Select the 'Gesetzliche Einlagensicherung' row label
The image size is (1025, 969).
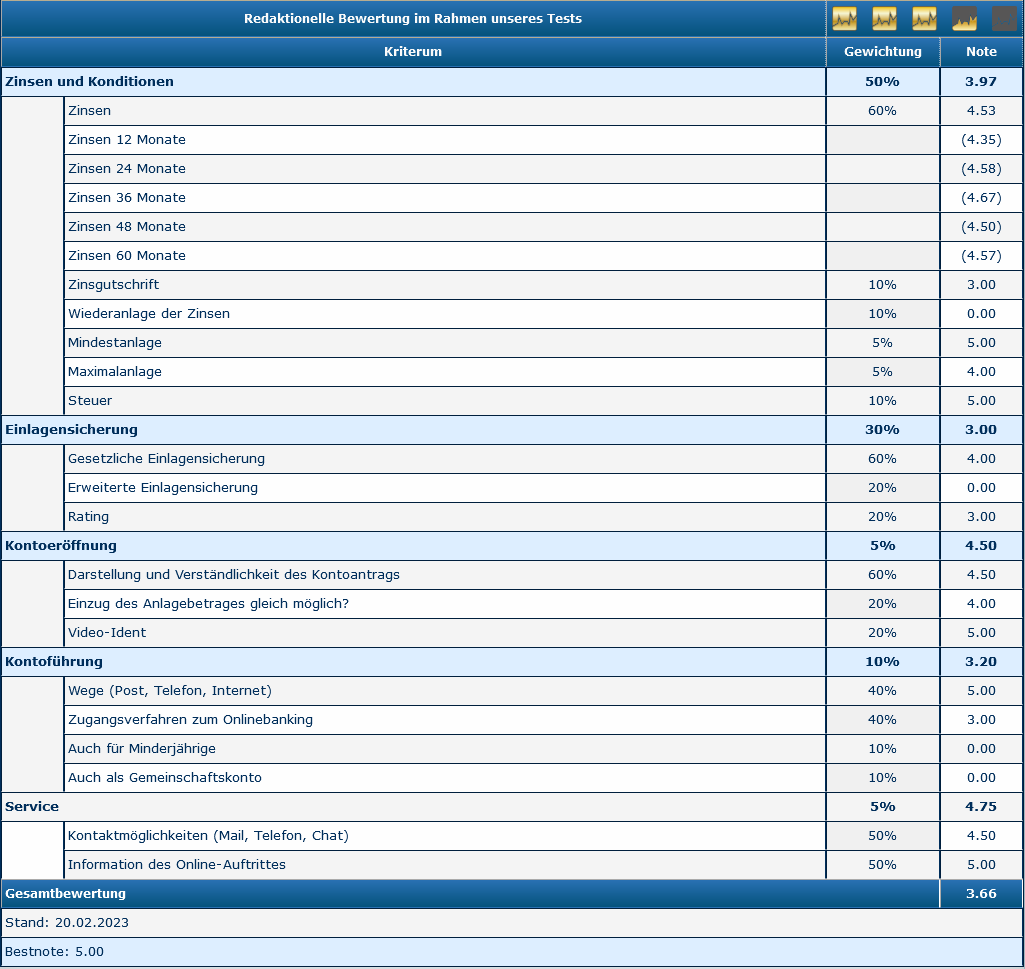(x=167, y=459)
